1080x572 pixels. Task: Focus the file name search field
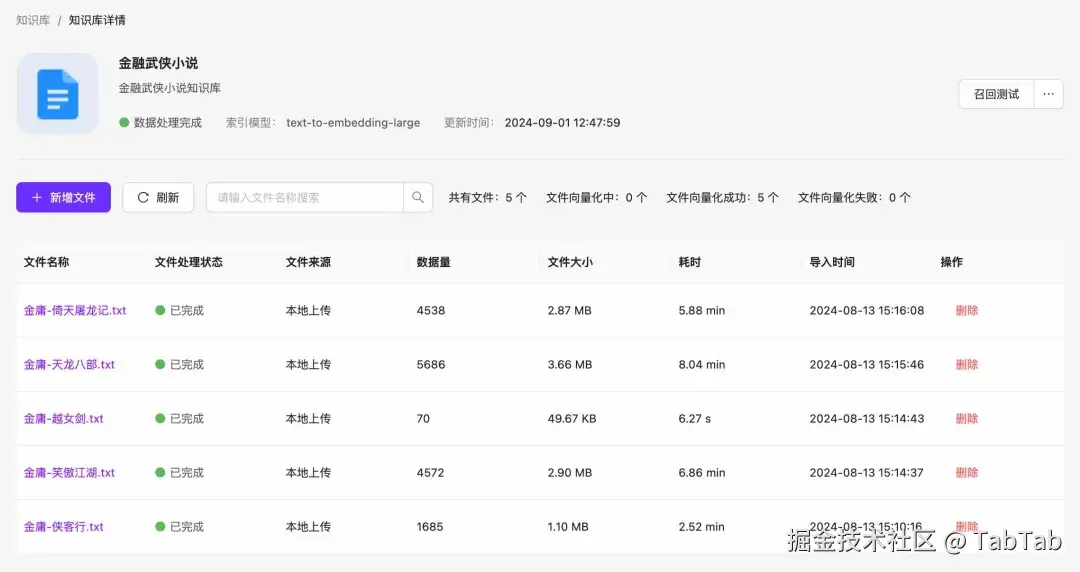coord(304,198)
